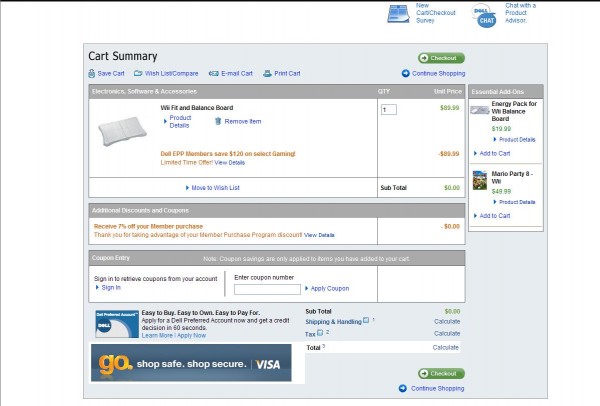Click Apply Coupon link
The width and height of the screenshot is (600, 406).
(330, 289)
